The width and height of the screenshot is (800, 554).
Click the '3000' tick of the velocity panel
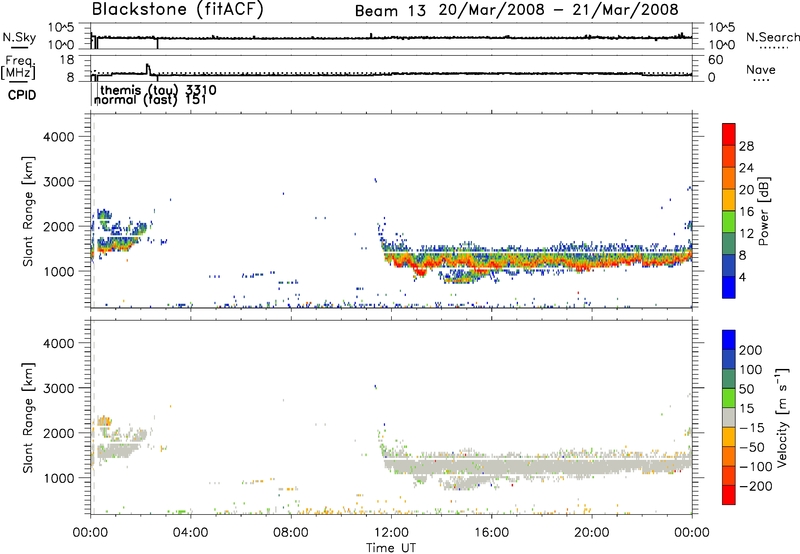[x=59, y=388]
